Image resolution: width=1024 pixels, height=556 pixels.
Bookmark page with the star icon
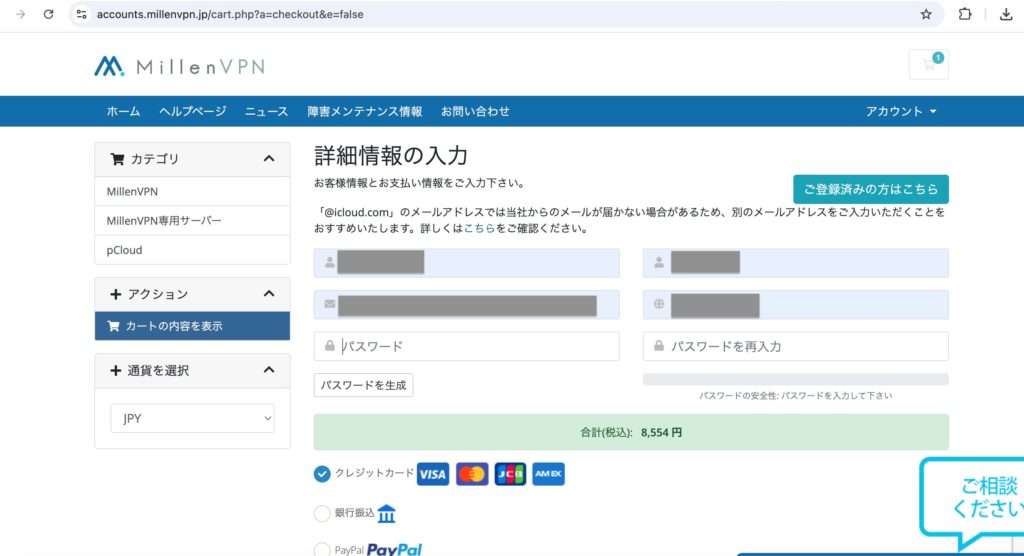[x=925, y=14]
